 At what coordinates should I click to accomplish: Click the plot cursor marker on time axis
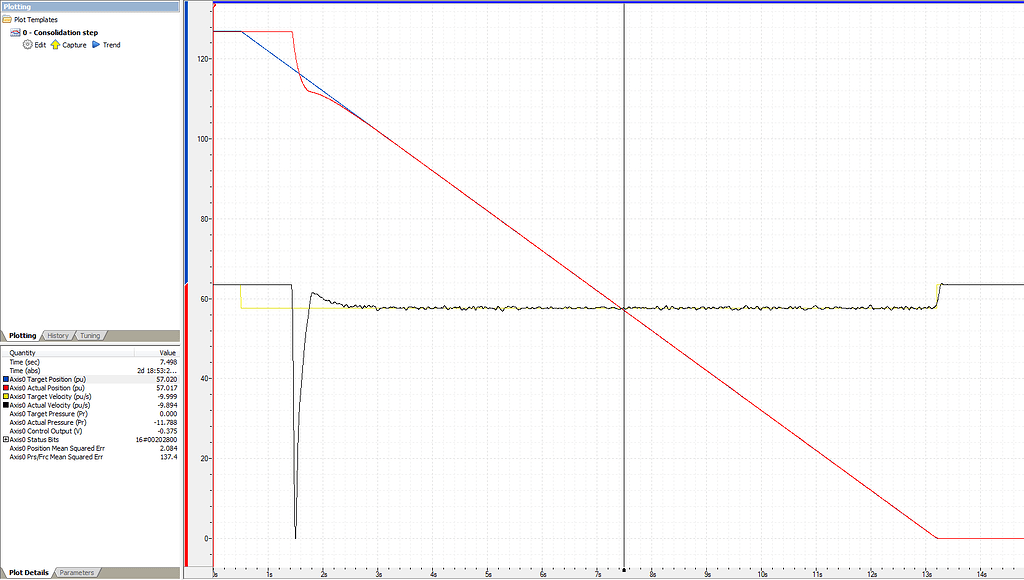point(625,570)
